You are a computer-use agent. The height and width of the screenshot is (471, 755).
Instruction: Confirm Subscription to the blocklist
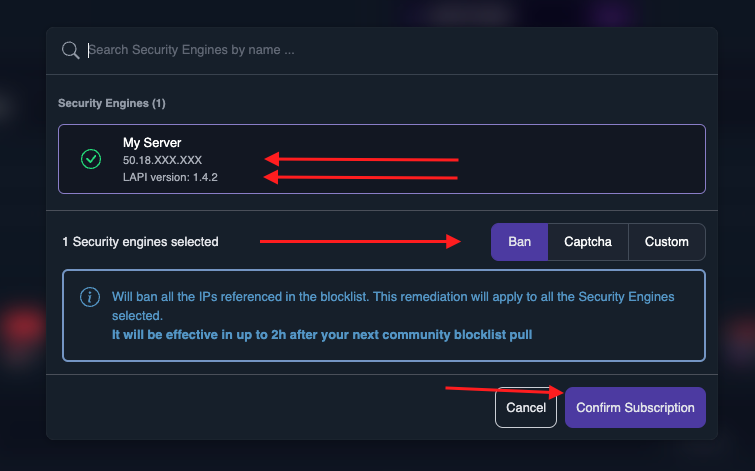tap(635, 408)
